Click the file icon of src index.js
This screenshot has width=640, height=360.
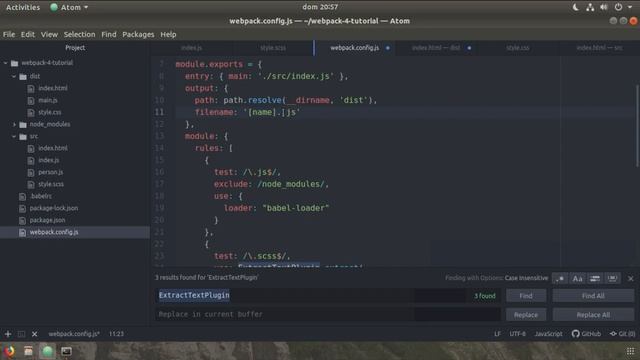pyautogui.click(x=31, y=160)
